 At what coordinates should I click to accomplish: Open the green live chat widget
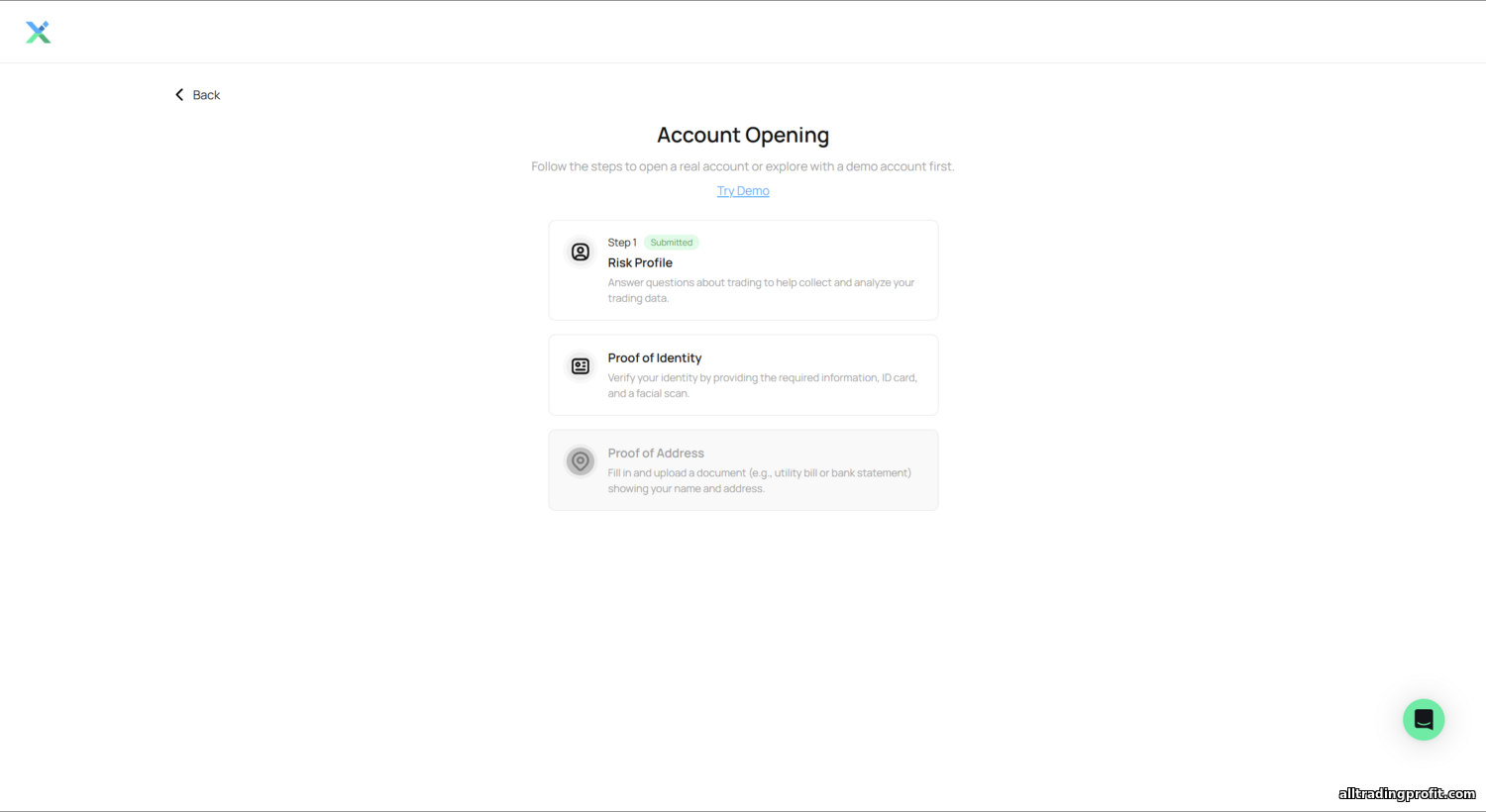pos(1424,720)
